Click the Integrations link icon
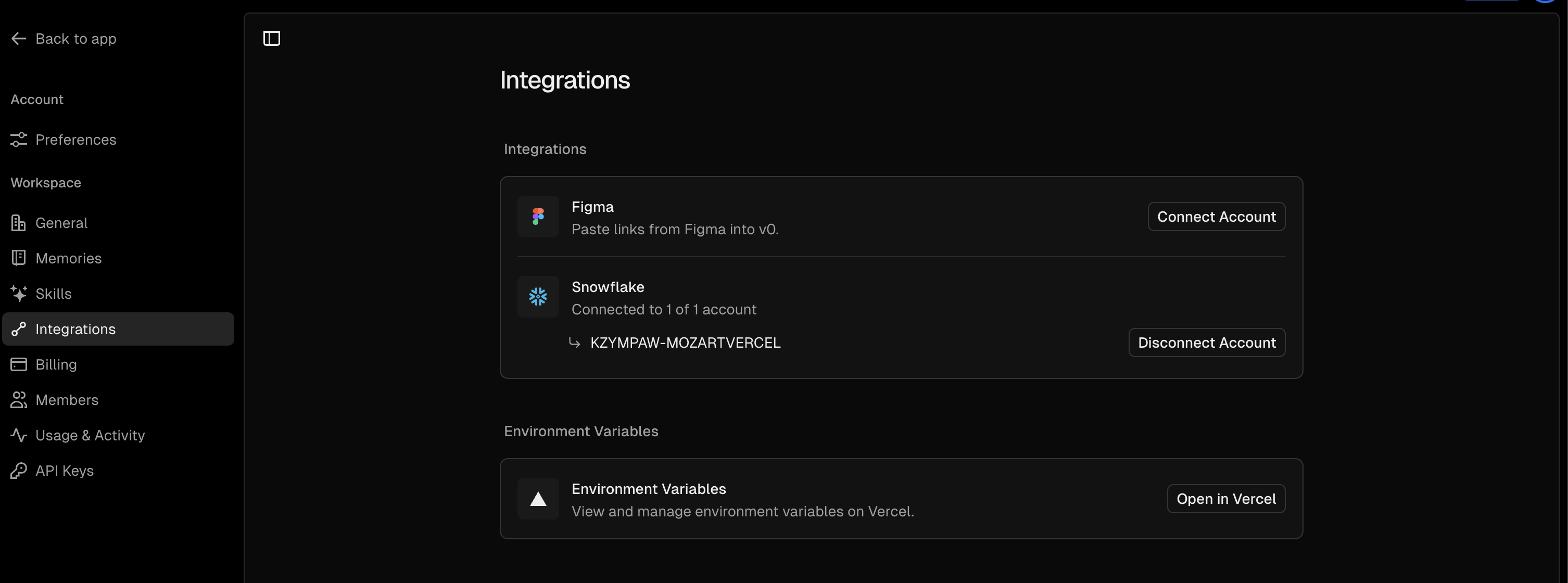This screenshot has width=1568, height=583. pyautogui.click(x=19, y=329)
